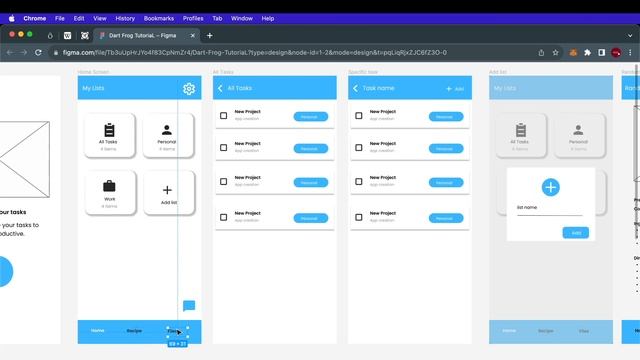Check third New Project checkbox in All Tasks frame
The width and height of the screenshot is (640, 360).
223,181
